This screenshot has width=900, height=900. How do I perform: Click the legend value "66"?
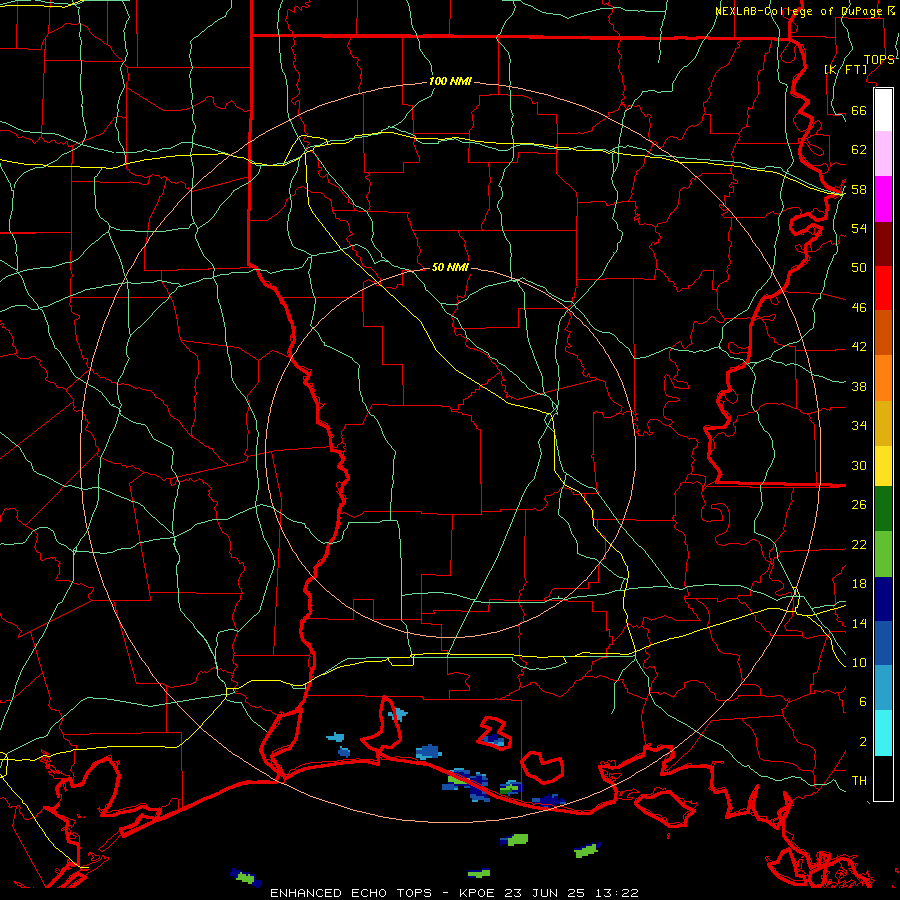point(859,110)
